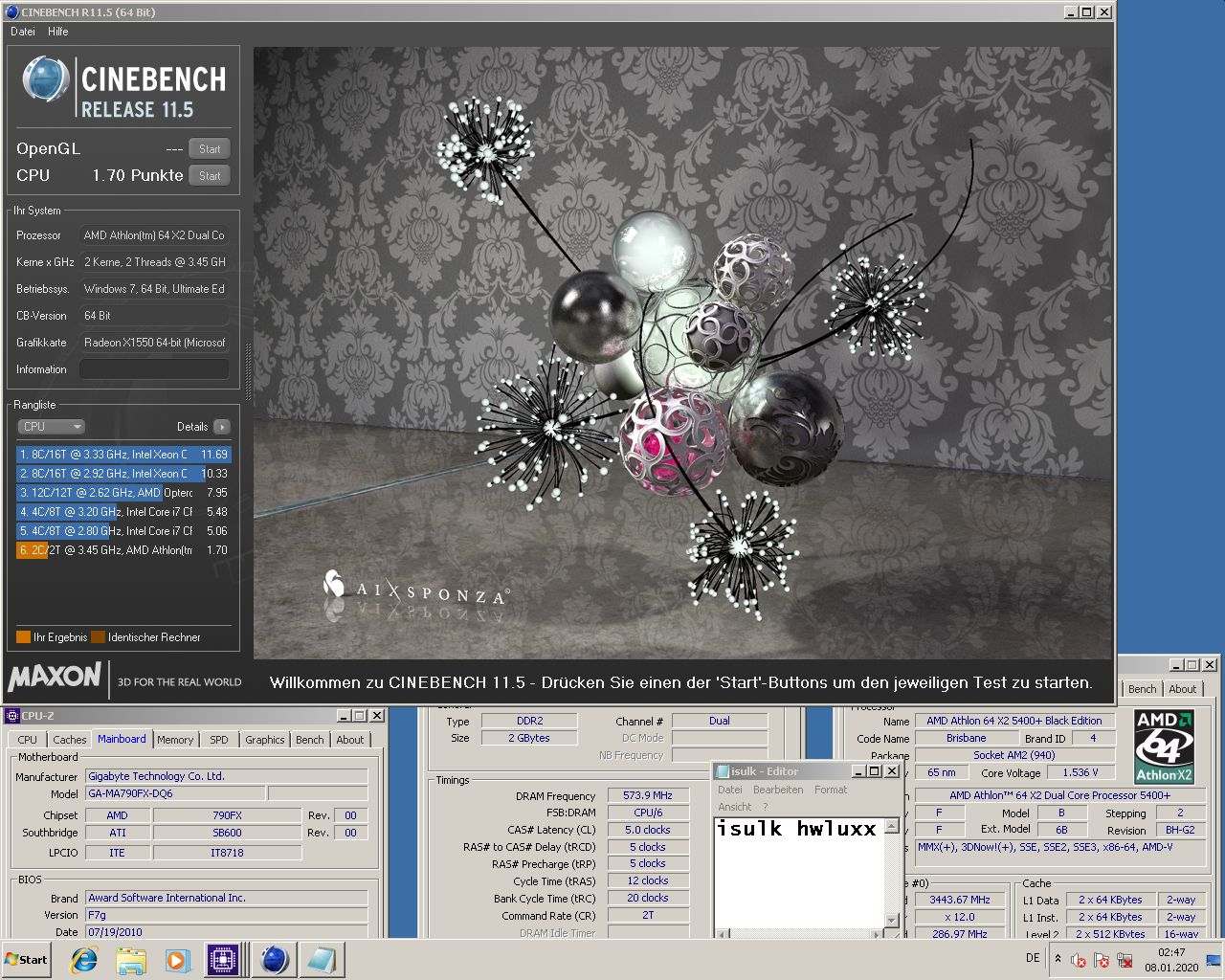Click CAS# Latency 5.0 clocks value
Viewport: 1225px width, 980px height.
click(648, 830)
